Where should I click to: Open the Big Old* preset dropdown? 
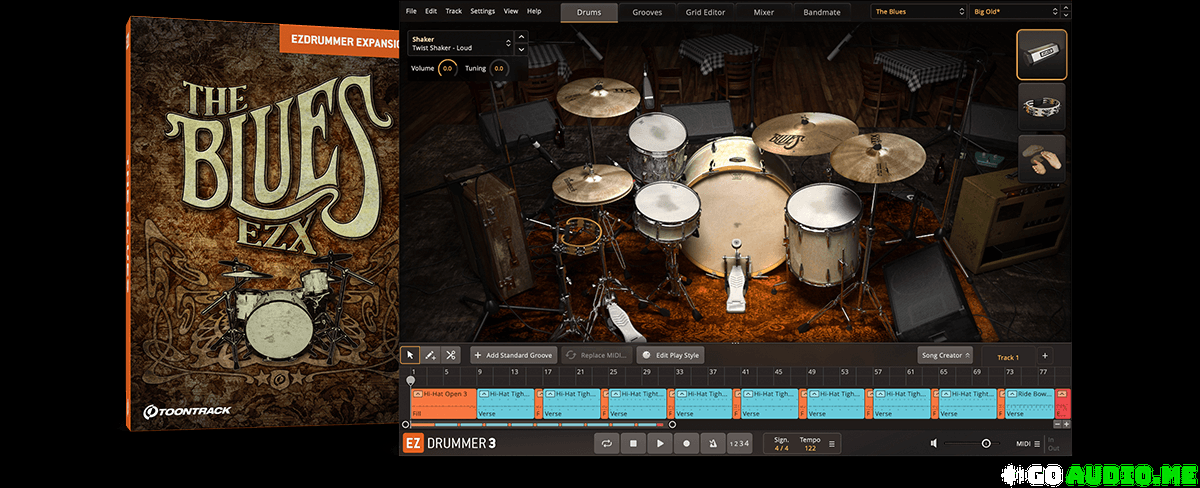tap(1014, 11)
